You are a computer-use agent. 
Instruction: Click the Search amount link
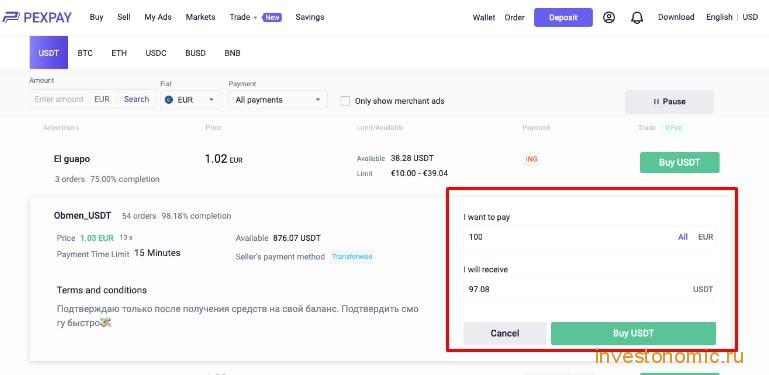pos(136,99)
